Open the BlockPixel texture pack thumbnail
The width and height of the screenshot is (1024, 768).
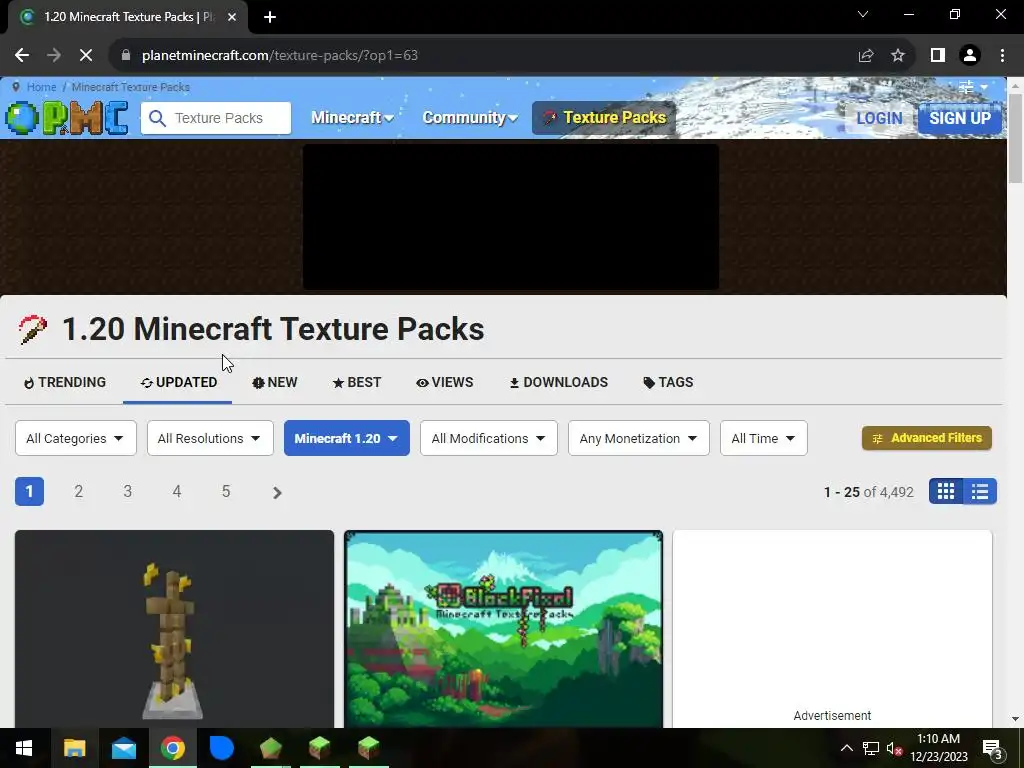pyautogui.click(x=504, y=629)
